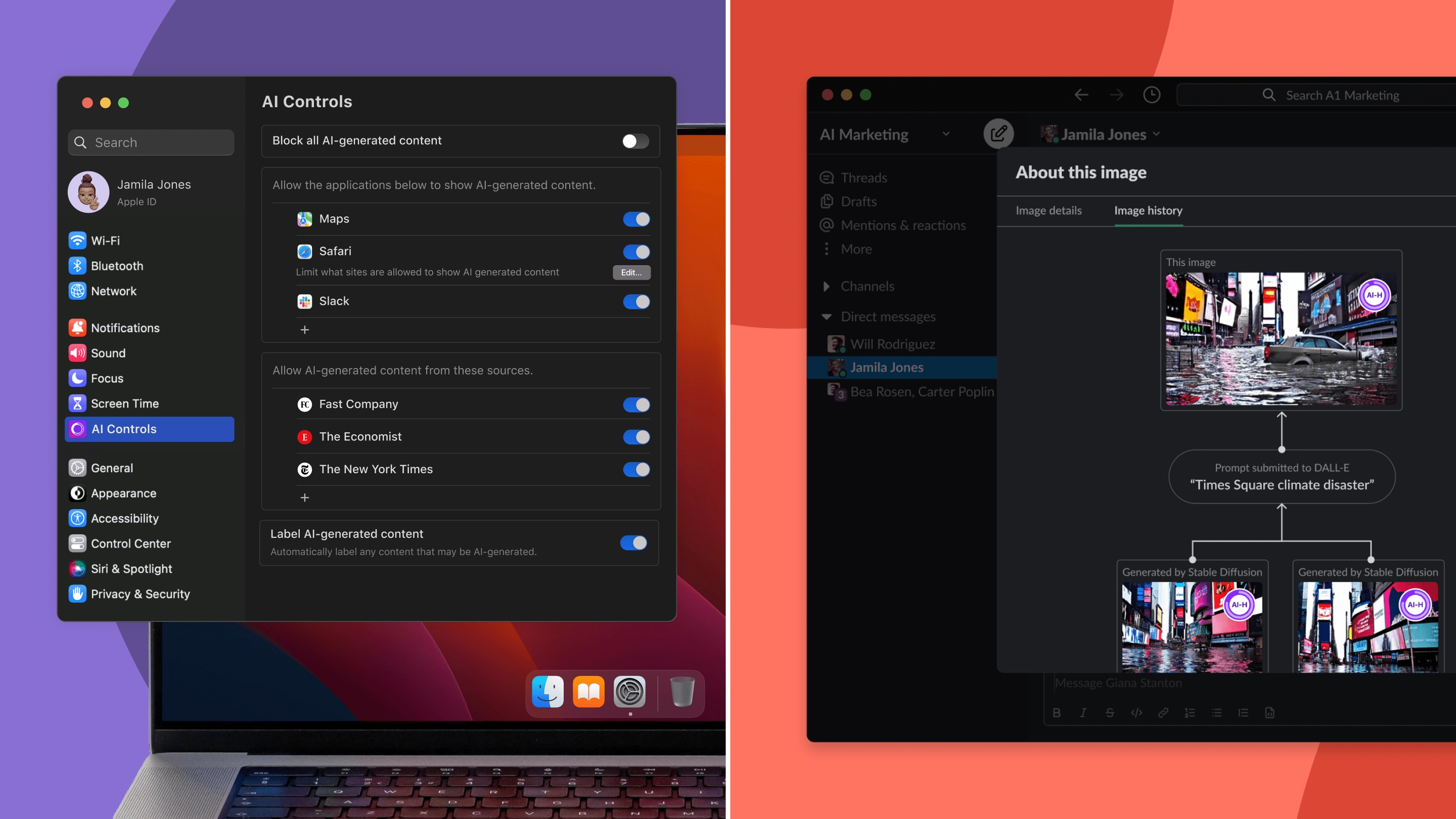
Task: Toggle AI content for Safari
Action: pyautogui.click(x=636, y=252)
